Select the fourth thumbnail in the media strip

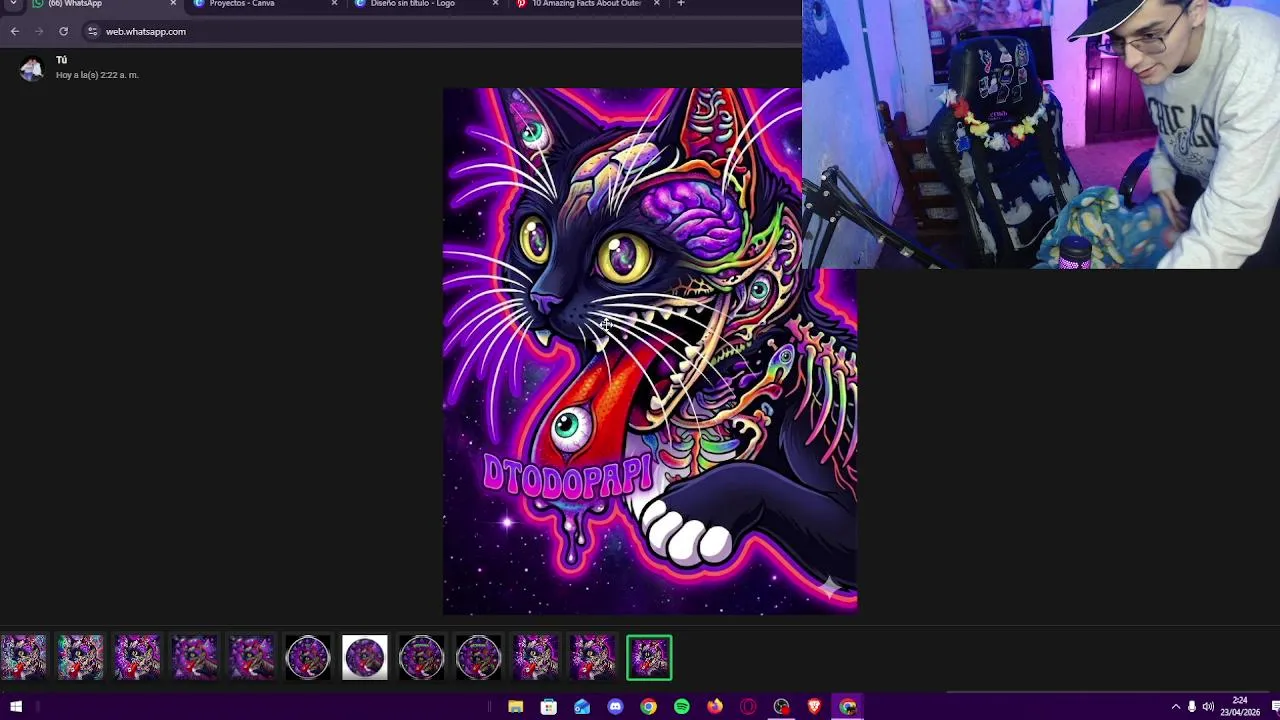pyautogui.click(x=194, y=658)
